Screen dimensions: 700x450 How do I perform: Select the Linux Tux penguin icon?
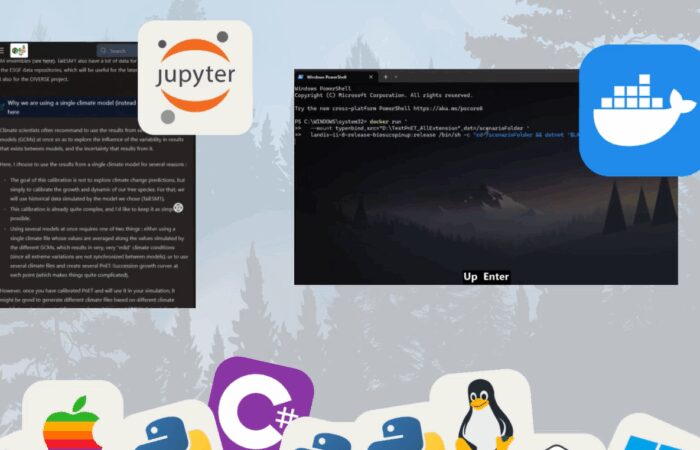point(479,412)
